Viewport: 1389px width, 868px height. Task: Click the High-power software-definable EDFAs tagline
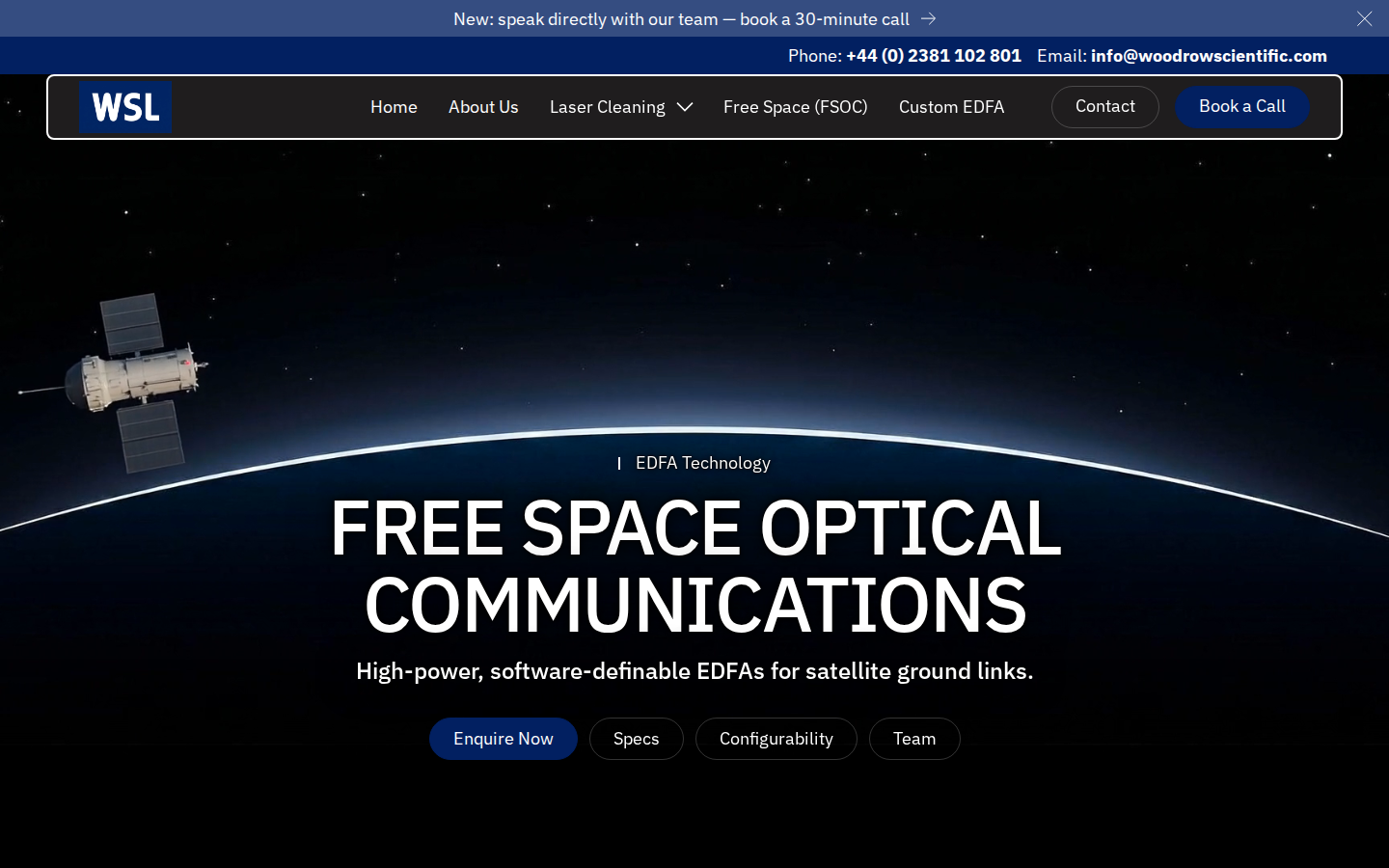click(x=694, y=671)
